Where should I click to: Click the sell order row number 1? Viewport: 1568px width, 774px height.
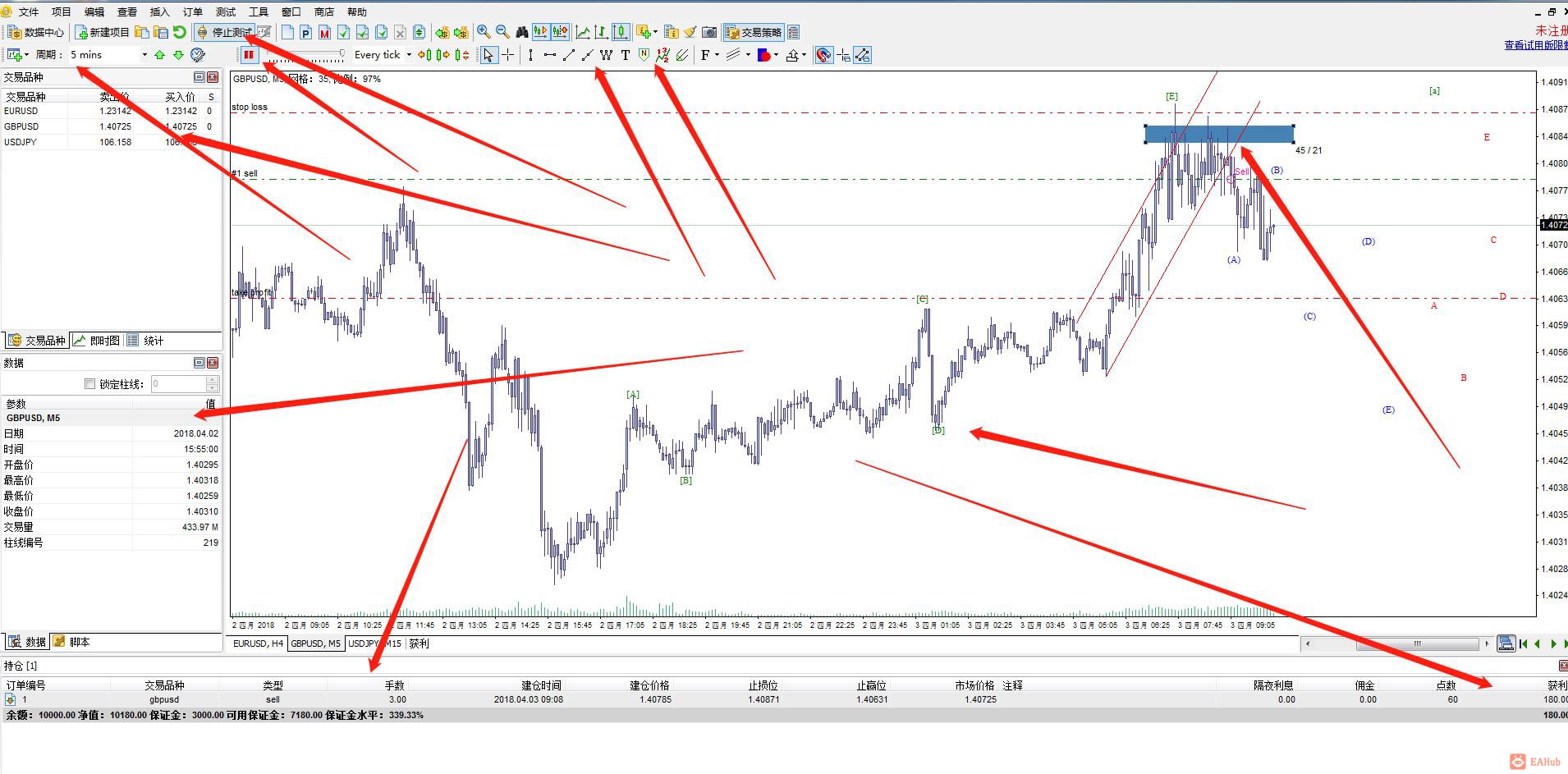point(784,699)
